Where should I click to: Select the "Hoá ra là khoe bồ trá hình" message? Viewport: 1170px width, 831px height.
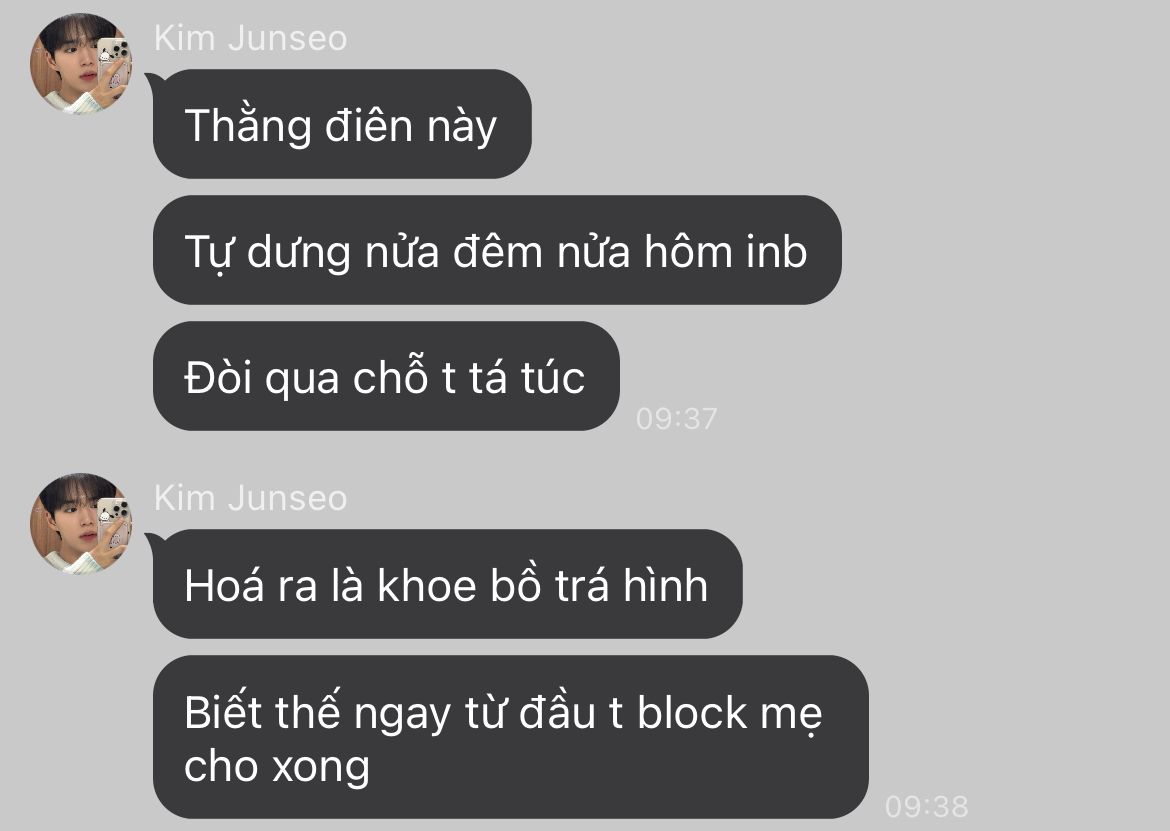[448, 584]
